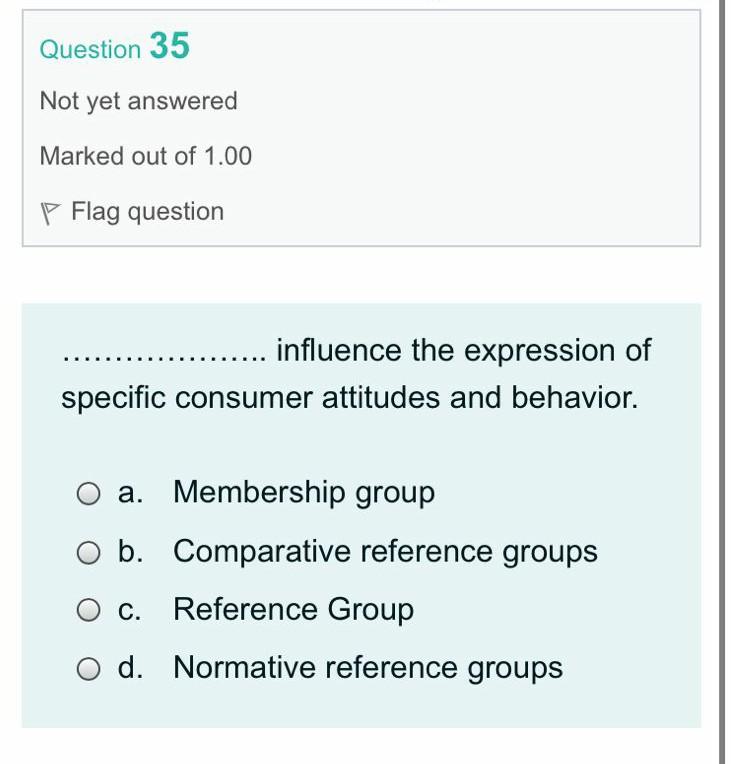Click the word Question in the header
This screenshot has height=764, width=731.
click(x=90, y=49)
